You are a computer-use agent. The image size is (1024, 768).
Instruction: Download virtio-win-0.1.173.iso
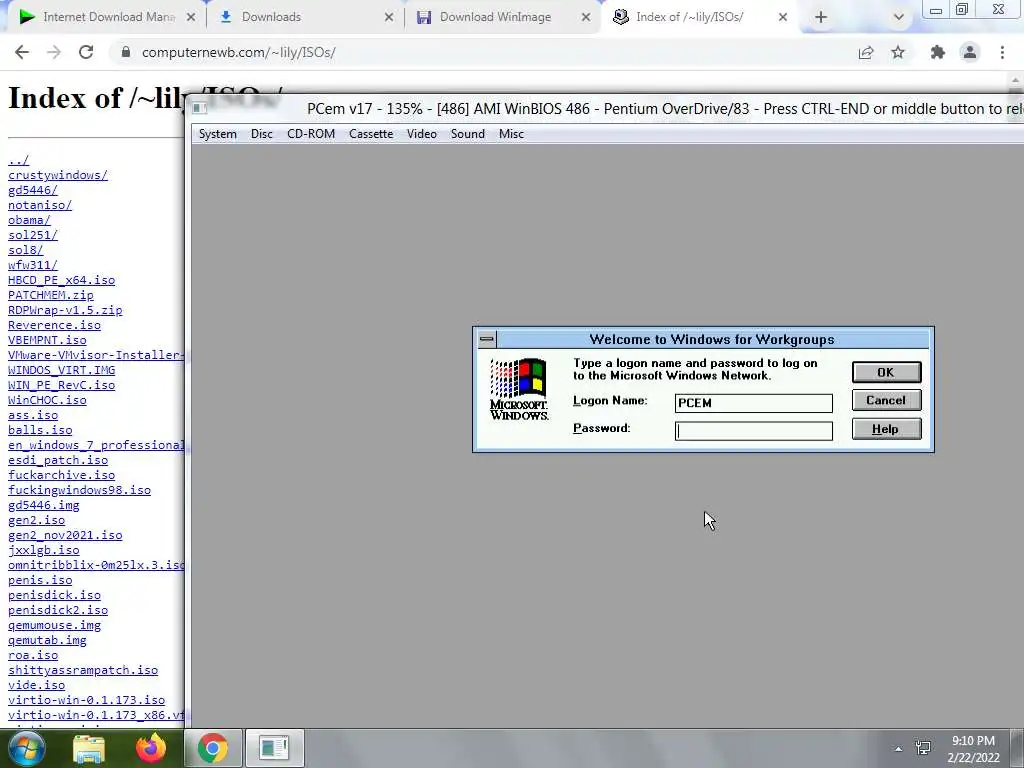point(86,701)
